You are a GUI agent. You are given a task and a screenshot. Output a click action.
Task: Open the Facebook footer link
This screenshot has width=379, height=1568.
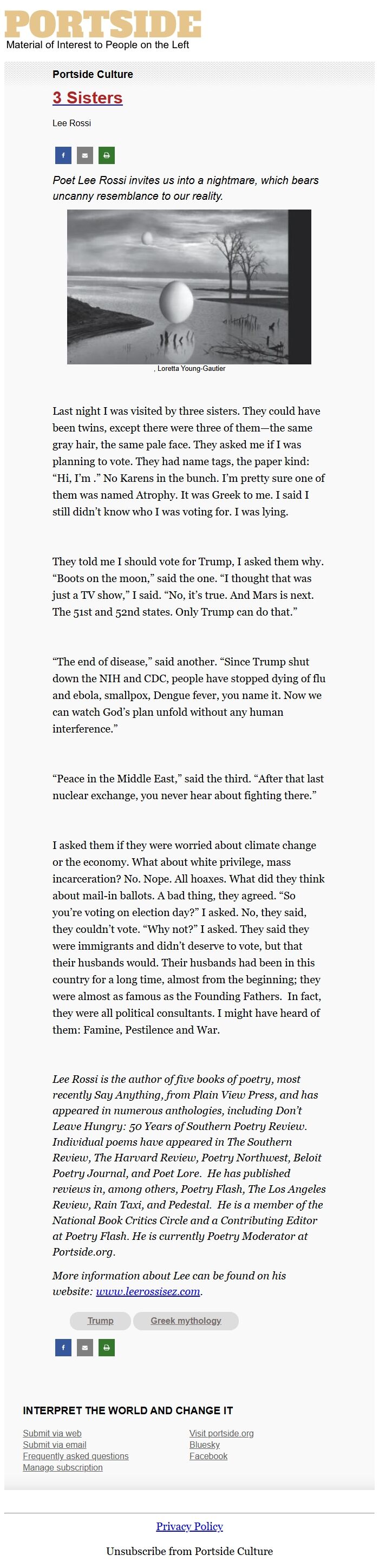[x=208, y=1456]
